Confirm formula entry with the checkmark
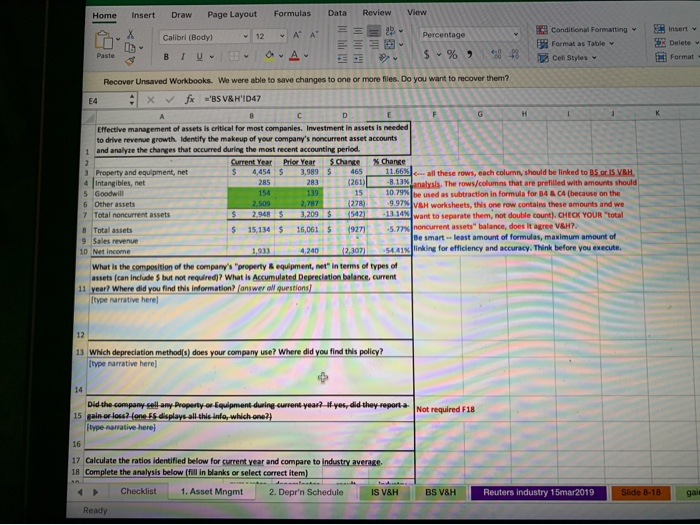The height and width of the screenshot is (525, 700). point(170,100)
